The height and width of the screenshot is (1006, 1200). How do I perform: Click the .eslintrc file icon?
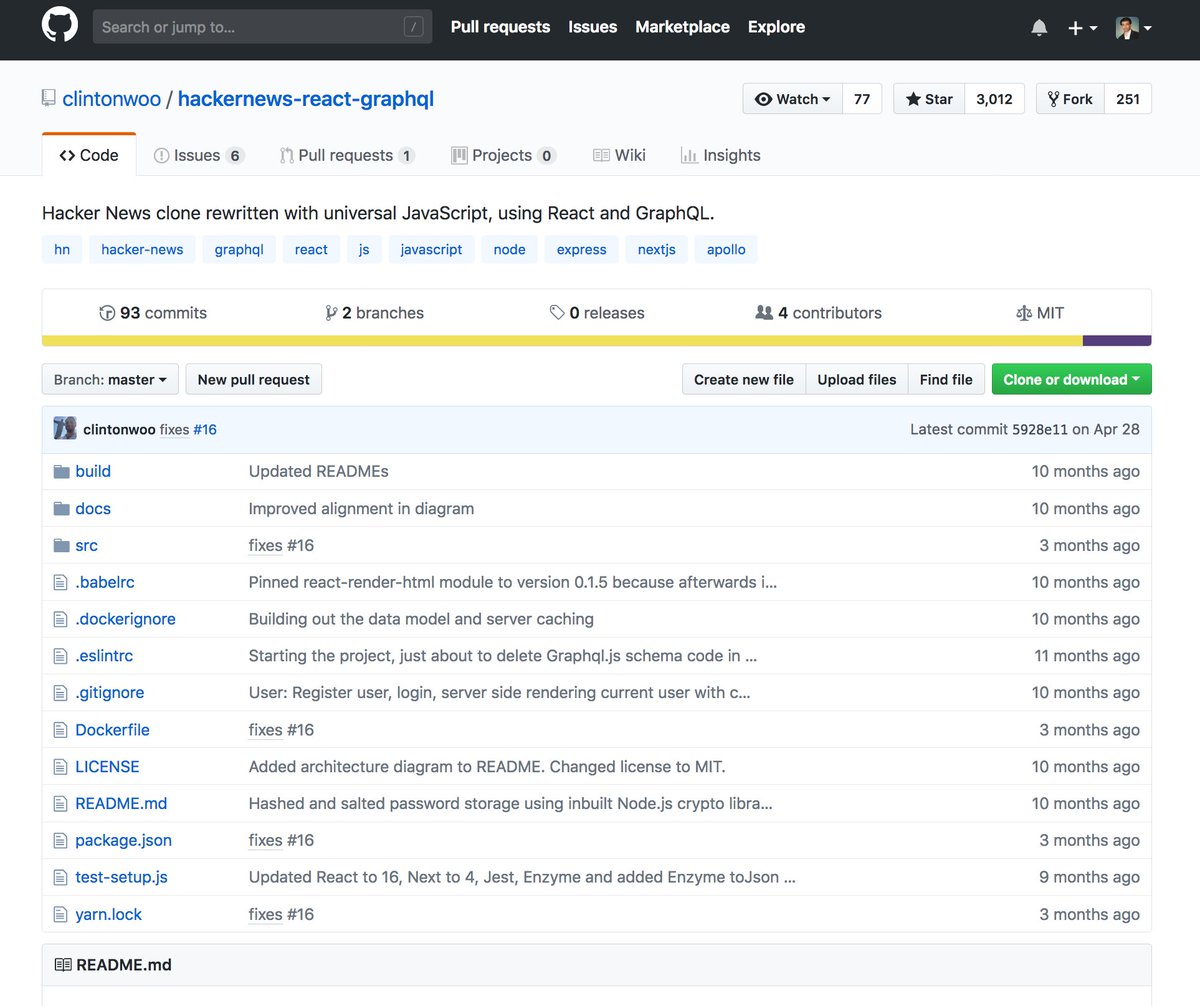[60, 656]
